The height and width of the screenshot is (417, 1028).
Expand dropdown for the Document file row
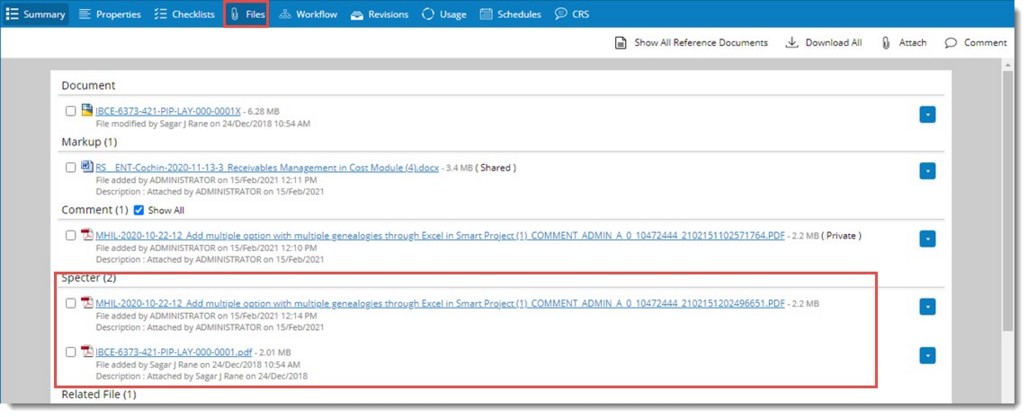point(927,115)
